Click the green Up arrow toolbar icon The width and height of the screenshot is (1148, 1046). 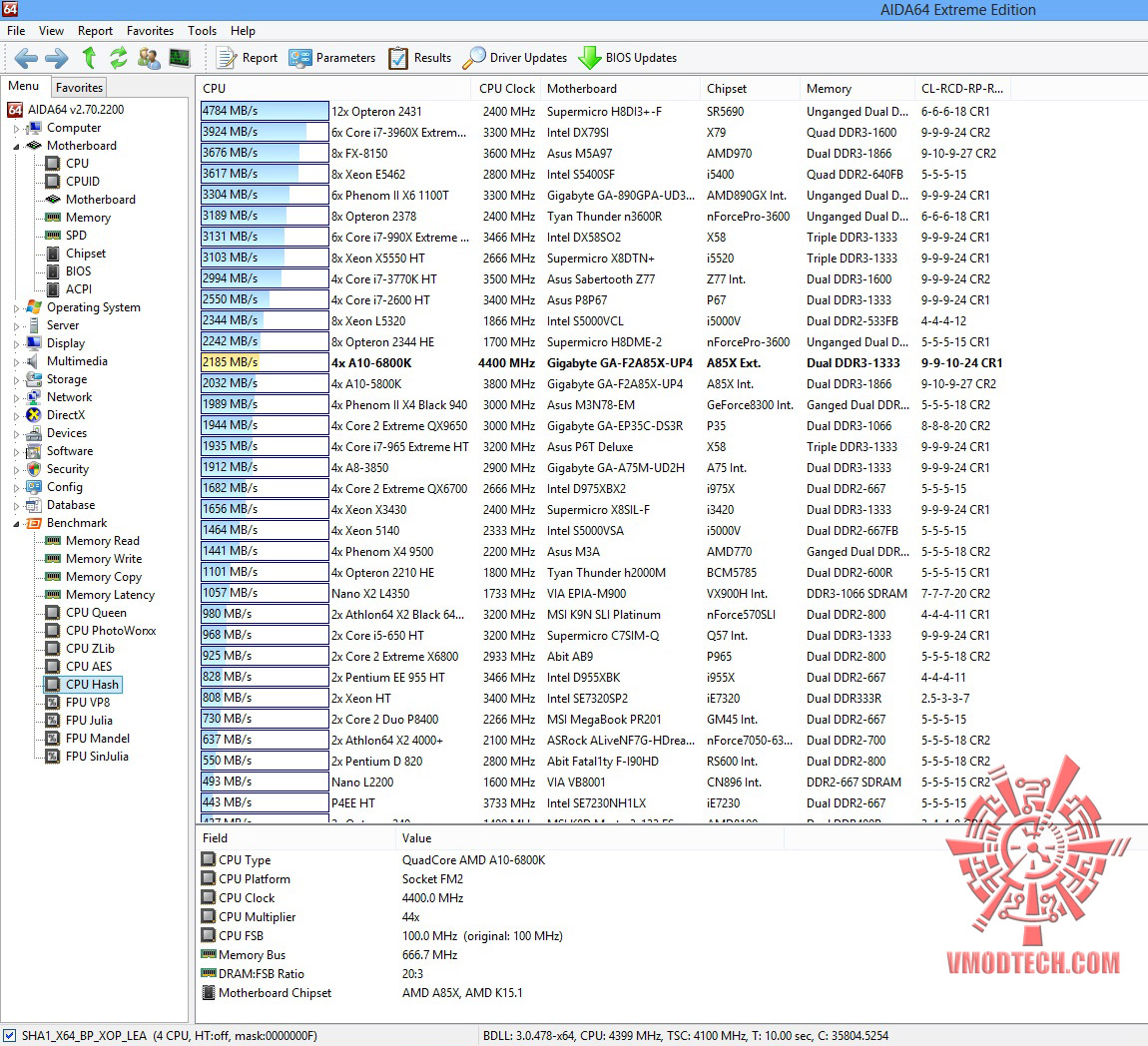click(x=89, y=58)
